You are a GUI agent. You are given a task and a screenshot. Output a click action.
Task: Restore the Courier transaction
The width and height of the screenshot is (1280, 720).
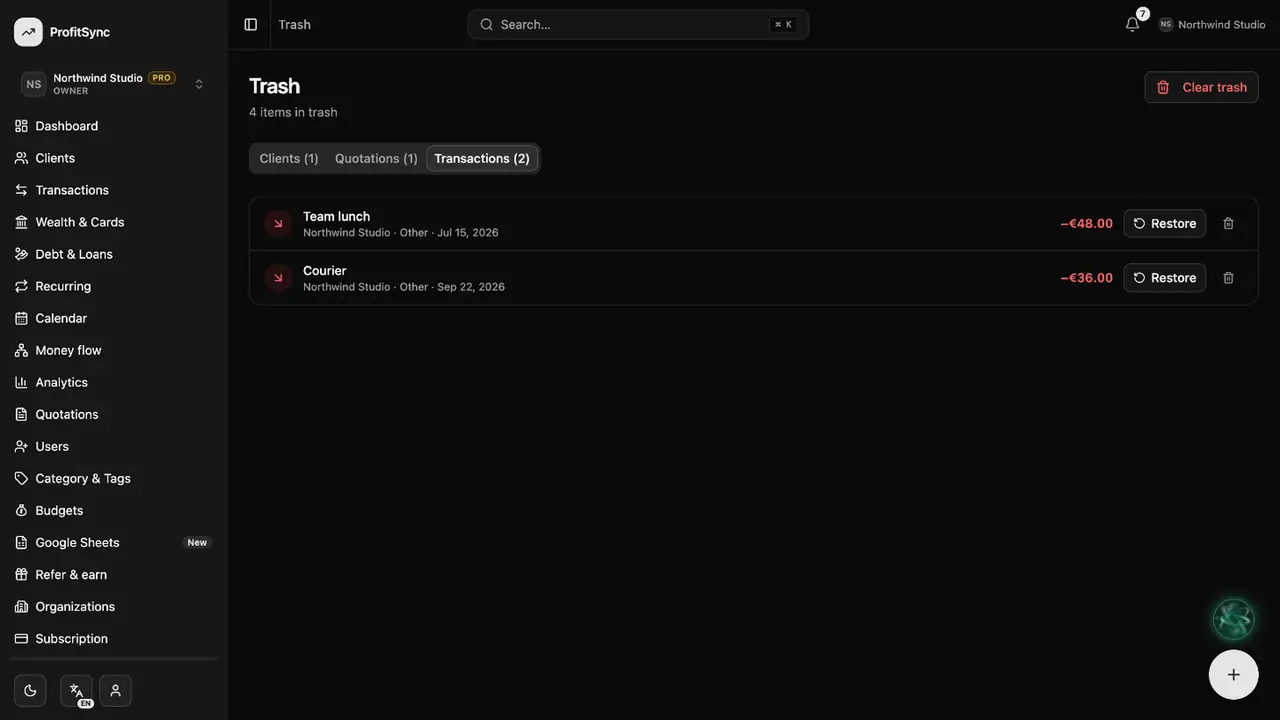click(1164, 278)
